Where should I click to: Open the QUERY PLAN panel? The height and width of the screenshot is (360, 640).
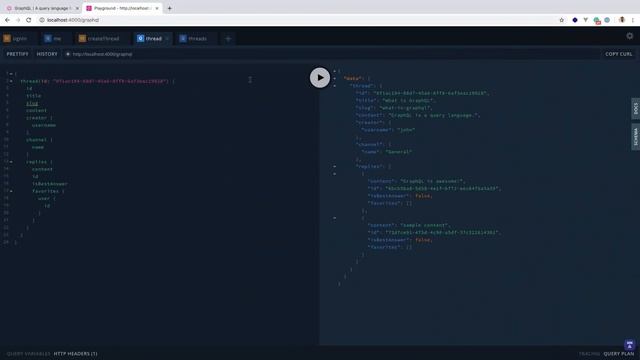click(619, 353)
